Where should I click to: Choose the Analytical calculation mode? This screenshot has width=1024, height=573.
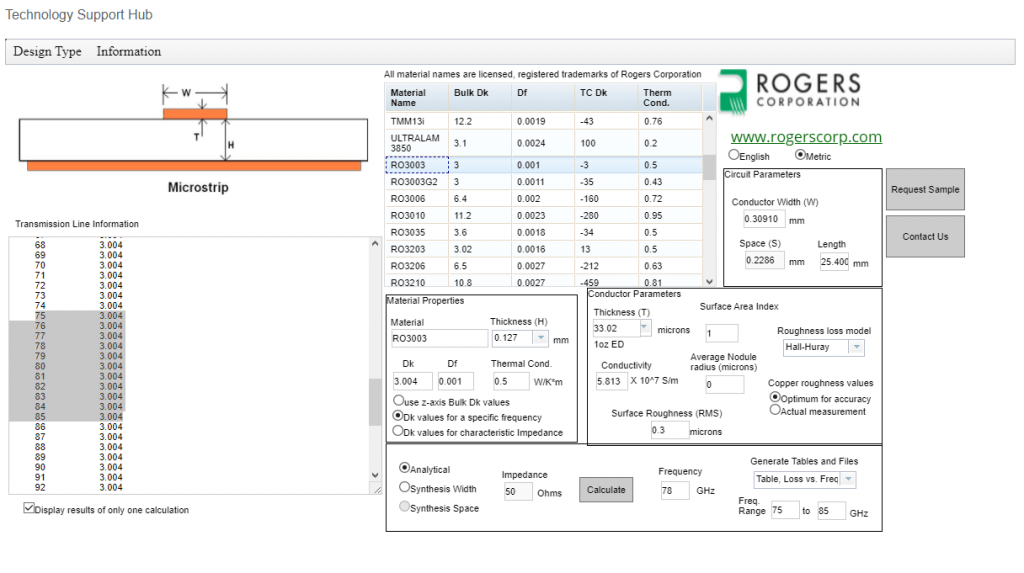click(404, 468)
